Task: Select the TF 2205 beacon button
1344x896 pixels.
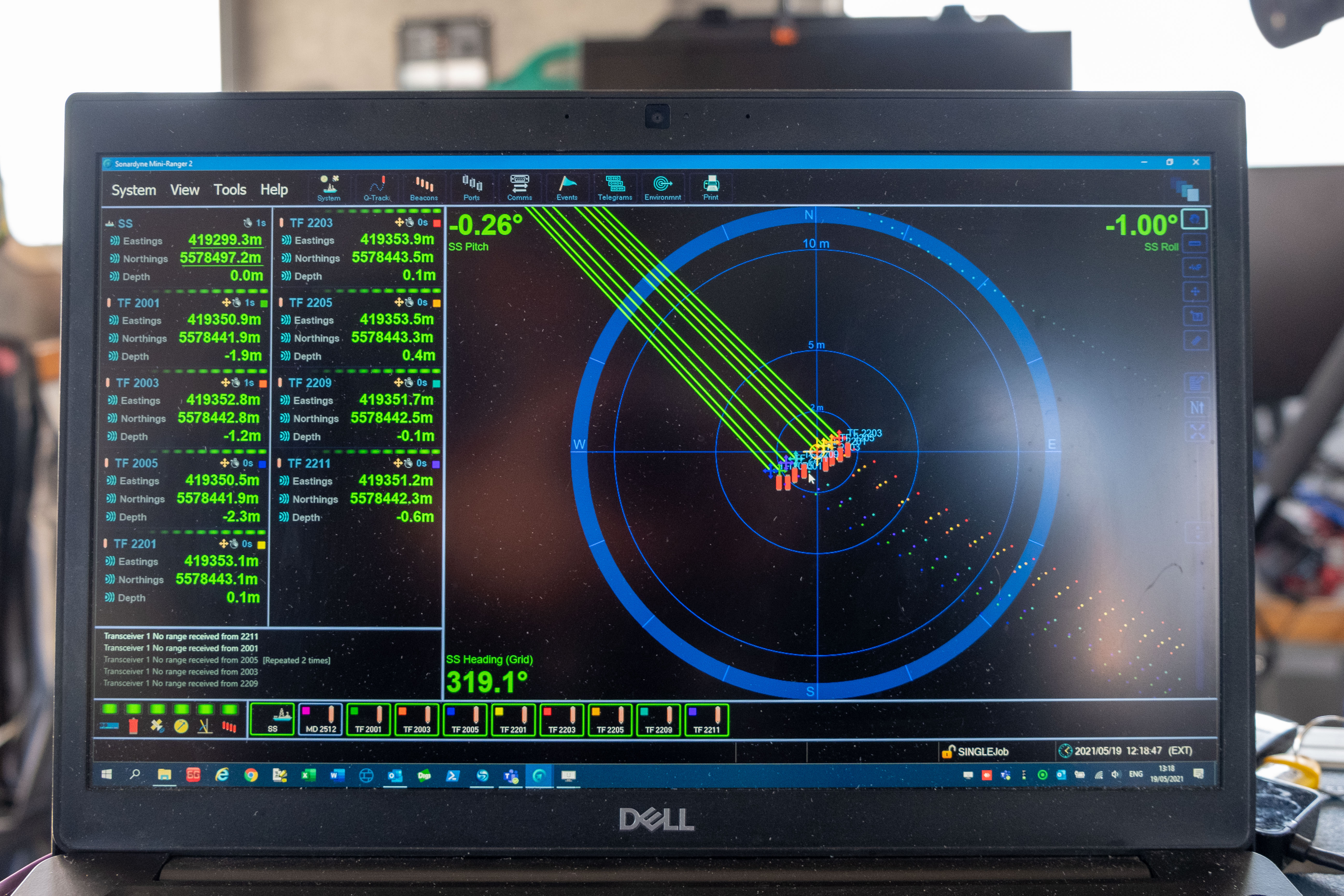Action: [x=610, y=719]
